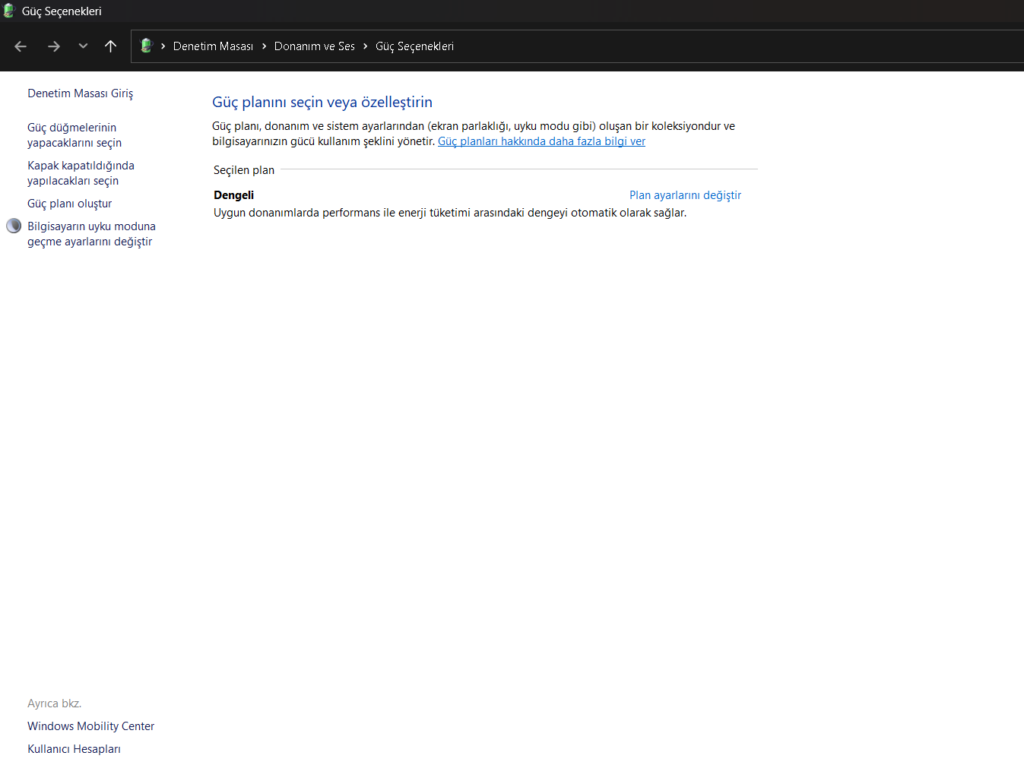Open Denetim Masası Giriş link
Image resolution: width=1024 pixels, height=762 pixels.
coord(80,93)
